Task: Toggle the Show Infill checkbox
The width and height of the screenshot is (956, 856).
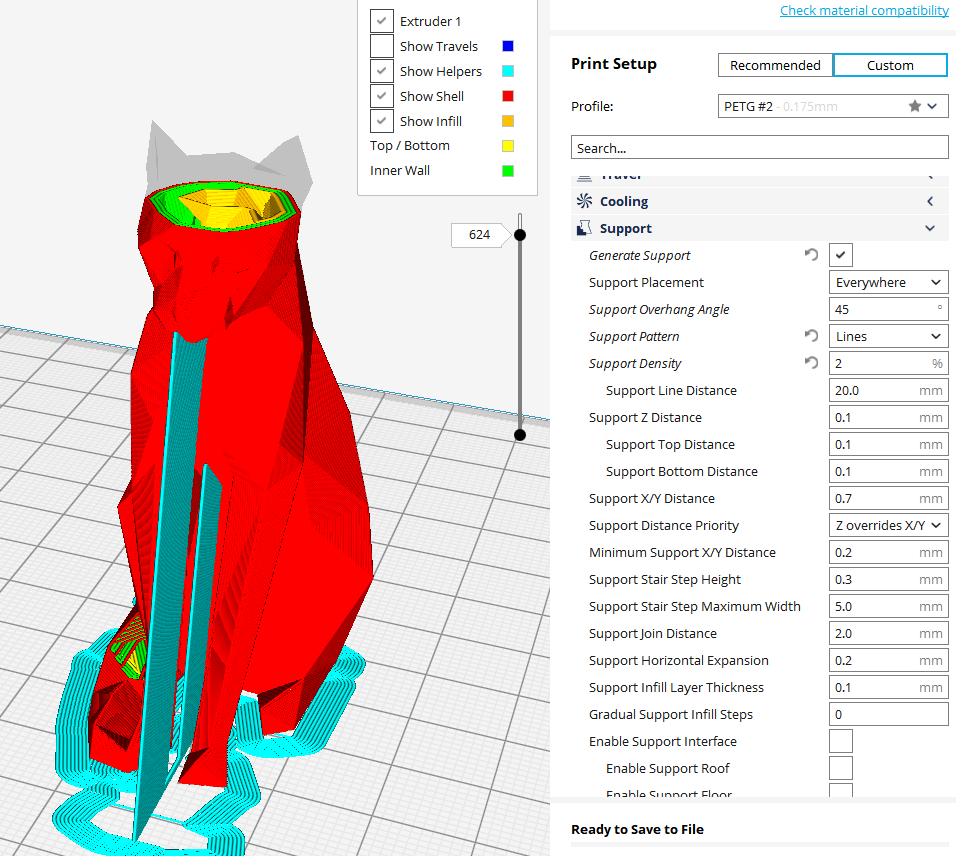Action: (x=381, y=121)
